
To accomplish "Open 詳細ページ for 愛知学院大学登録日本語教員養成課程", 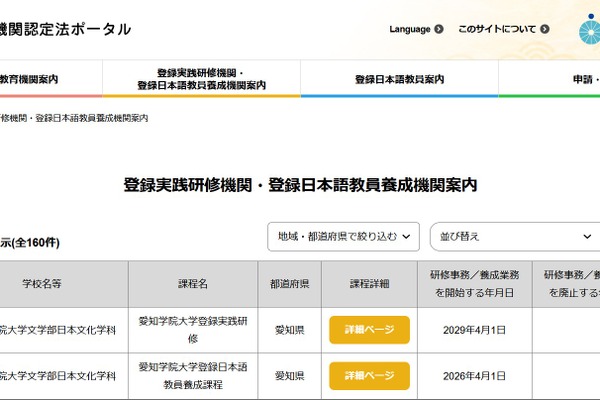I will 369,376.
